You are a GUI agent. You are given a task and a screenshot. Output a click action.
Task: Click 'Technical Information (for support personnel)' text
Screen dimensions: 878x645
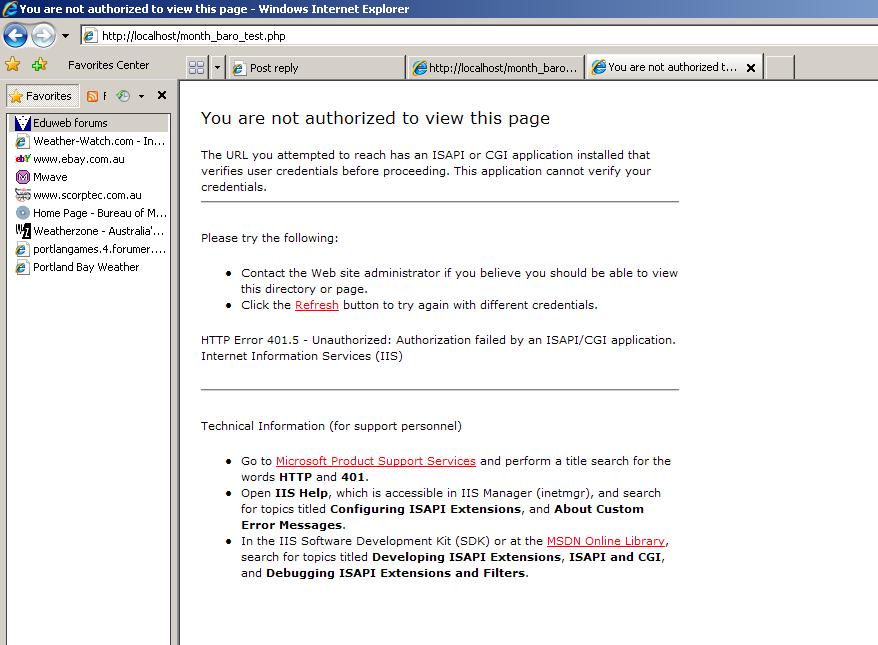331,426
